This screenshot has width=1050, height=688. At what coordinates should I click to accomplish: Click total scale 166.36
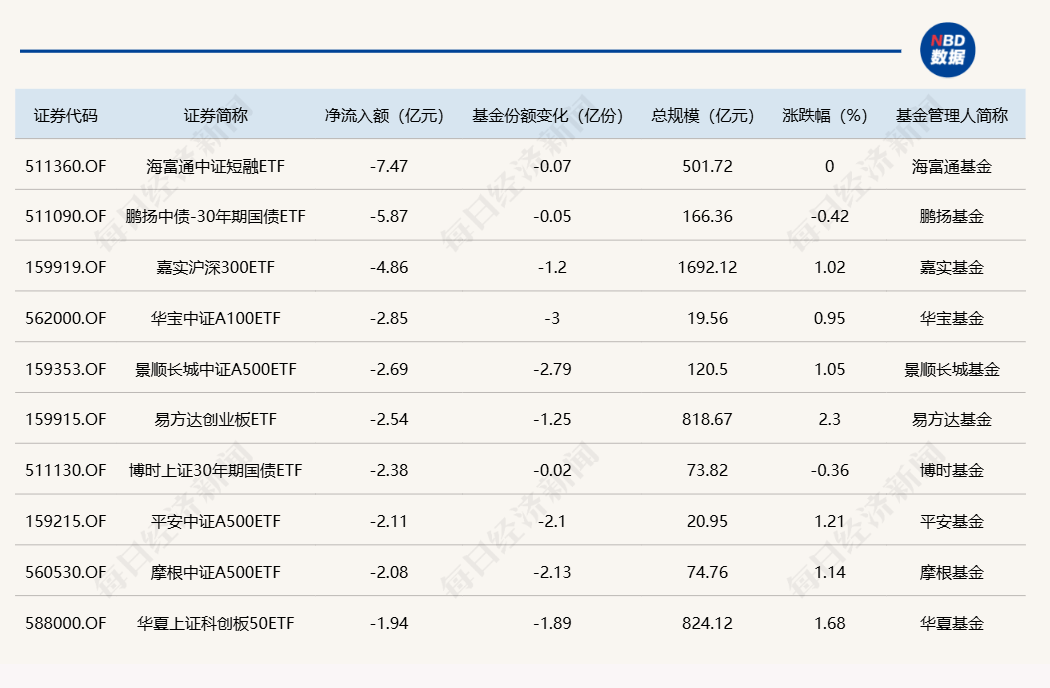[707, 216]
